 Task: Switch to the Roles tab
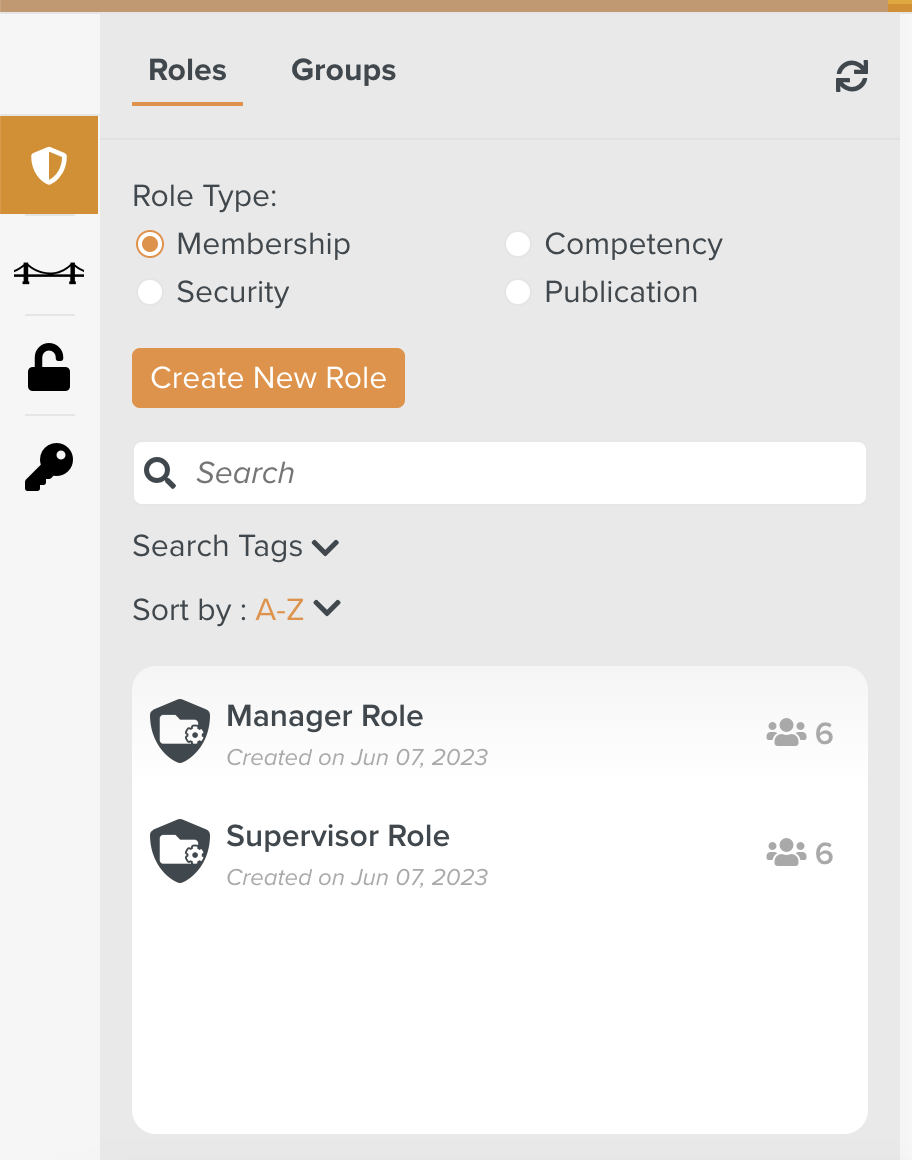(187, 71)
